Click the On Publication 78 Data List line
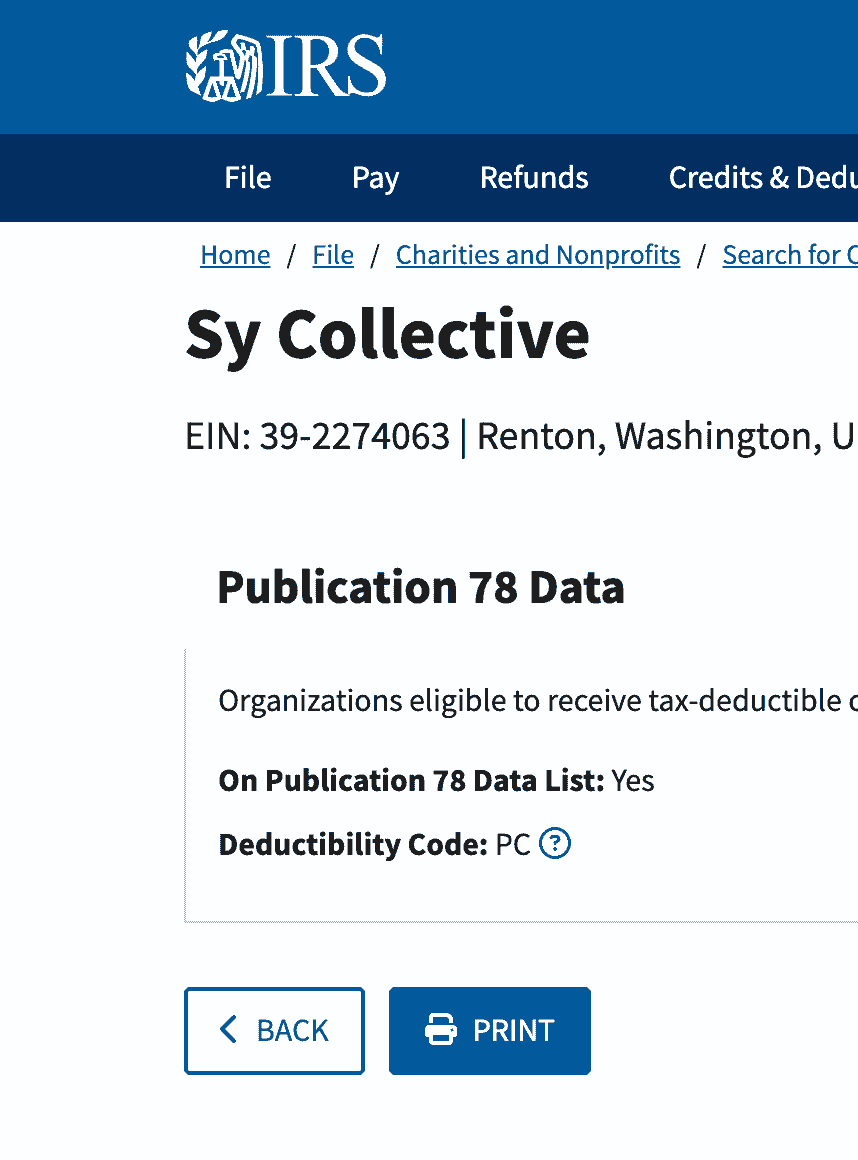This screenshot has width=858, height=1160. [x=436, y=780]
